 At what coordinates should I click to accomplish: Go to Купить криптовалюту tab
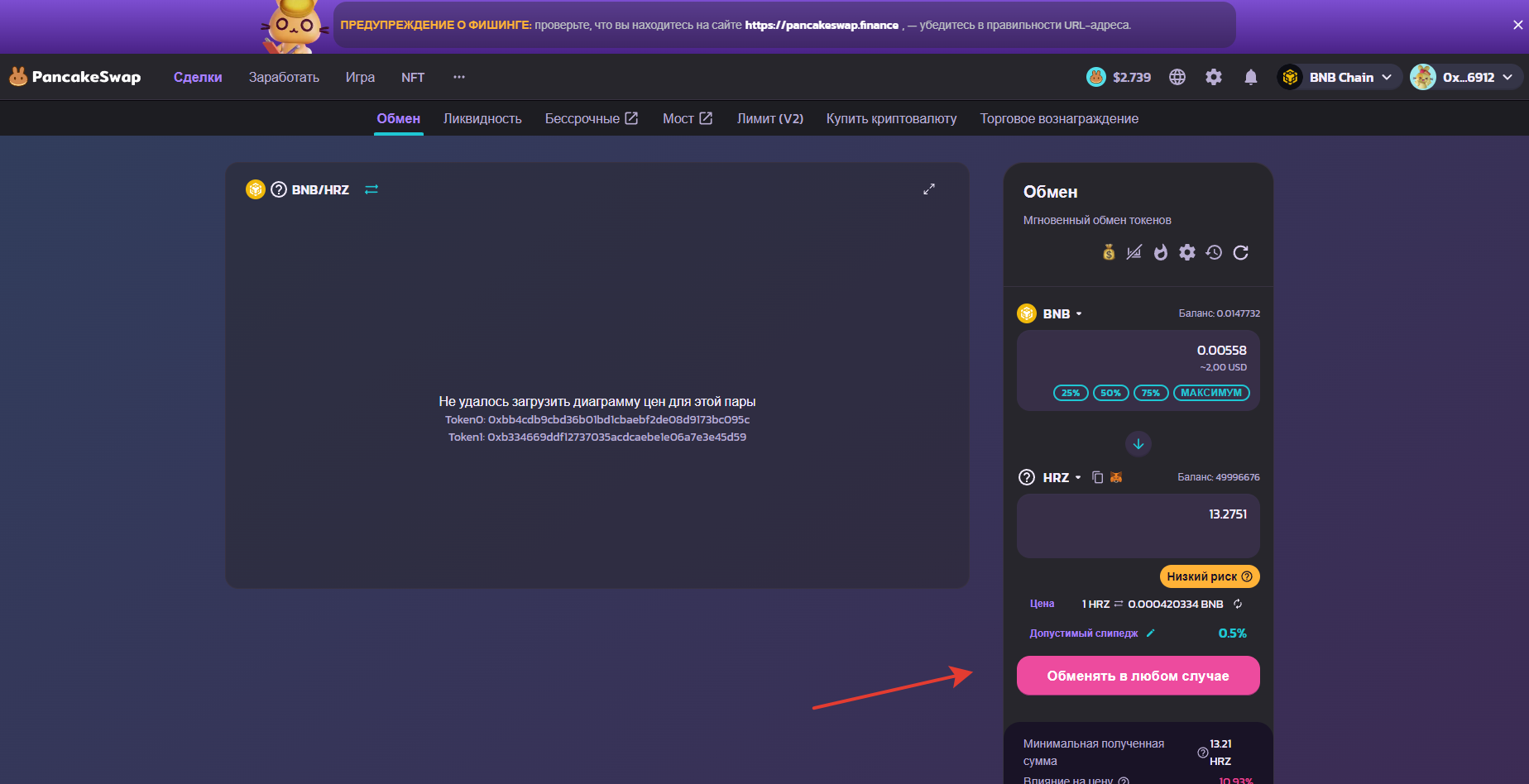pos(892,118)
